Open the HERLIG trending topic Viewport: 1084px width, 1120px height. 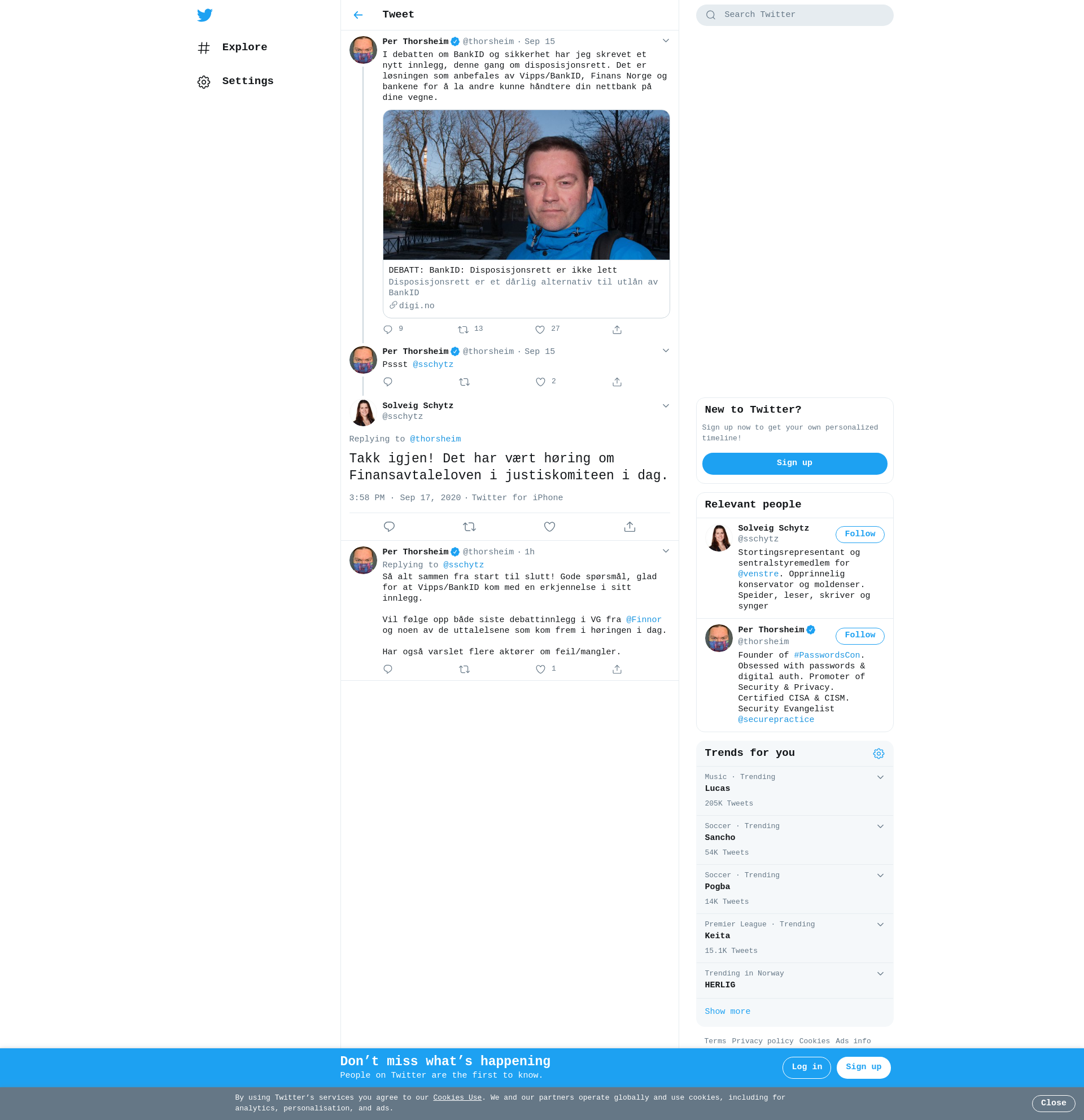794,980
